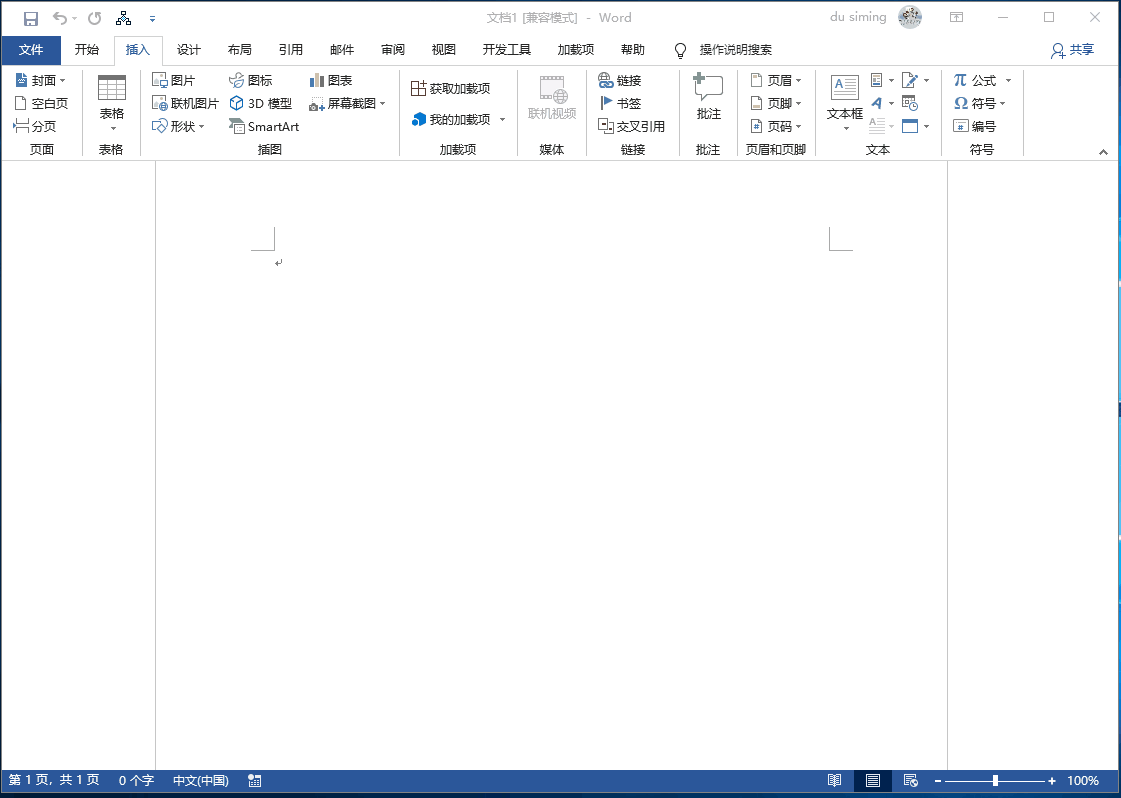This screenshot has height=798, width=1121.
Task: Expand the 形状 (shapes) dropdown
Action: click(178, 127)
